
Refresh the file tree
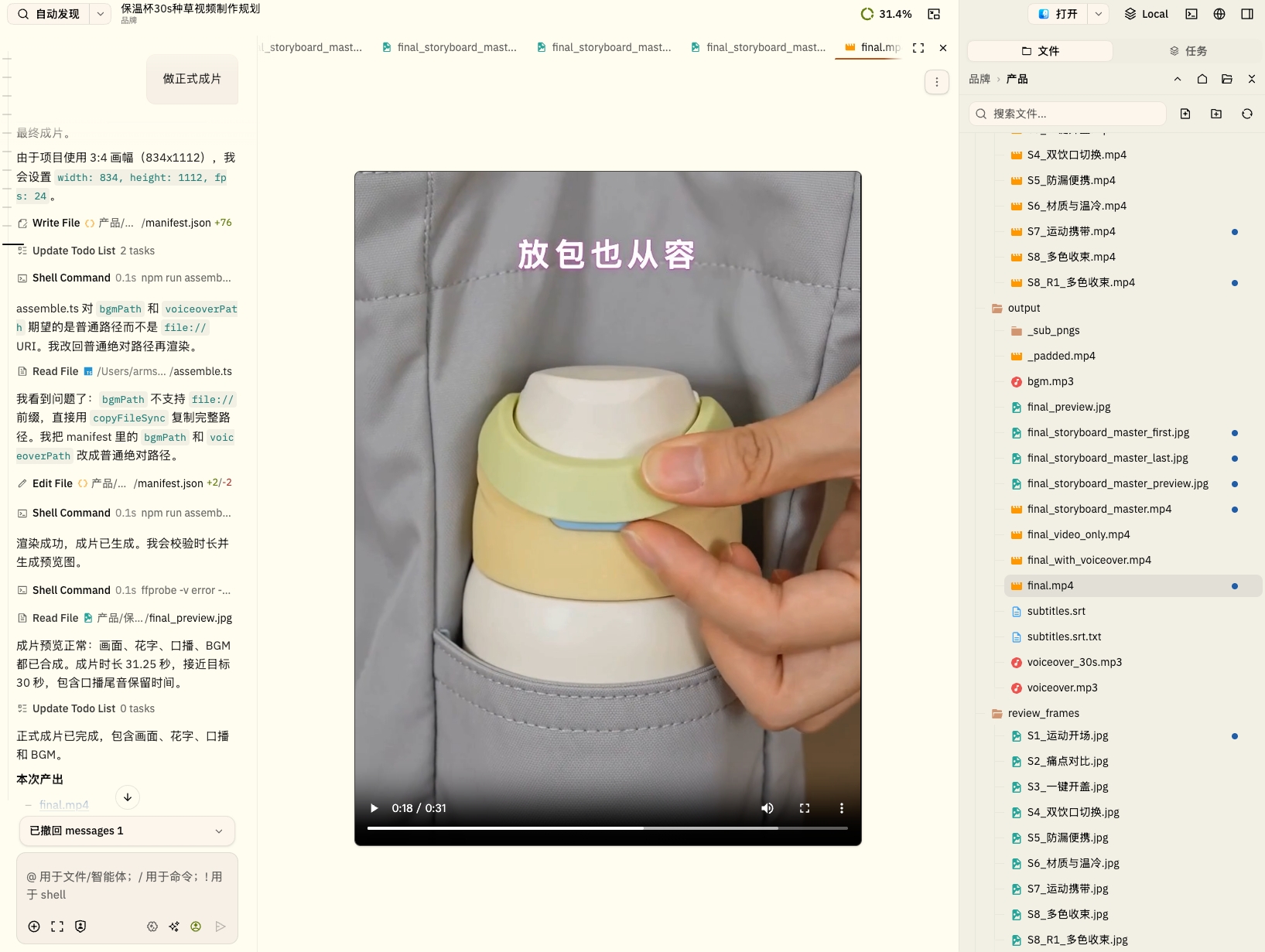click(1247, 114)
